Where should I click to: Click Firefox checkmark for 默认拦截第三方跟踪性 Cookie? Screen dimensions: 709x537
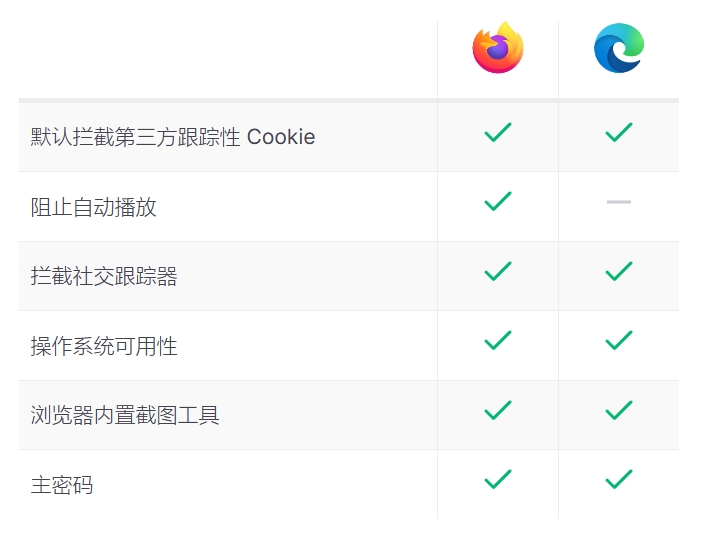tap(498, 132)
